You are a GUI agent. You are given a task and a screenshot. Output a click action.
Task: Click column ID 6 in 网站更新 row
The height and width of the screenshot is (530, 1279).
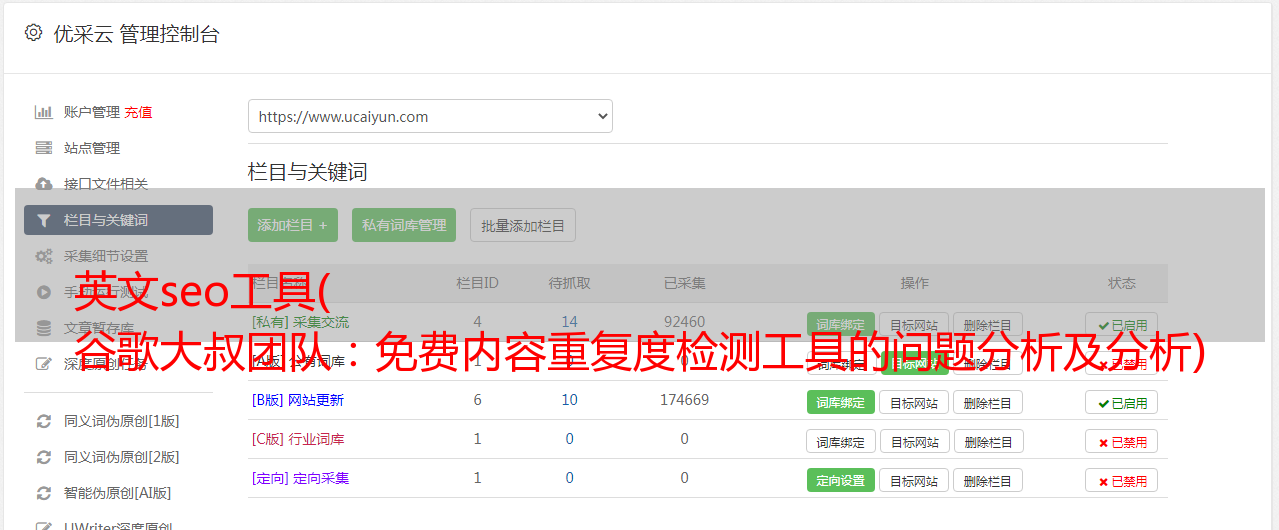pos(477,400)
